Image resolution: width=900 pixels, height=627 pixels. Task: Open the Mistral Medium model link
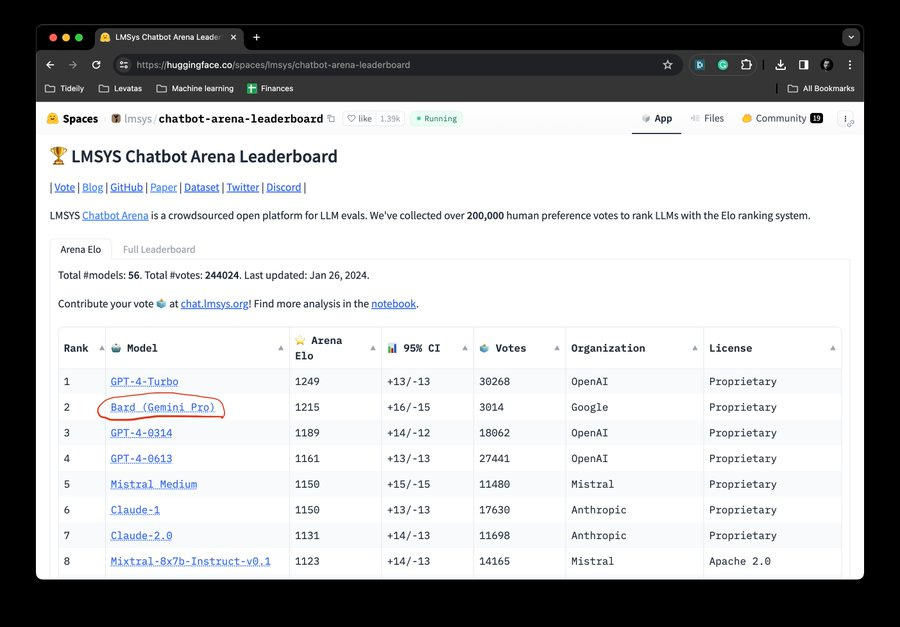[154, 484]
